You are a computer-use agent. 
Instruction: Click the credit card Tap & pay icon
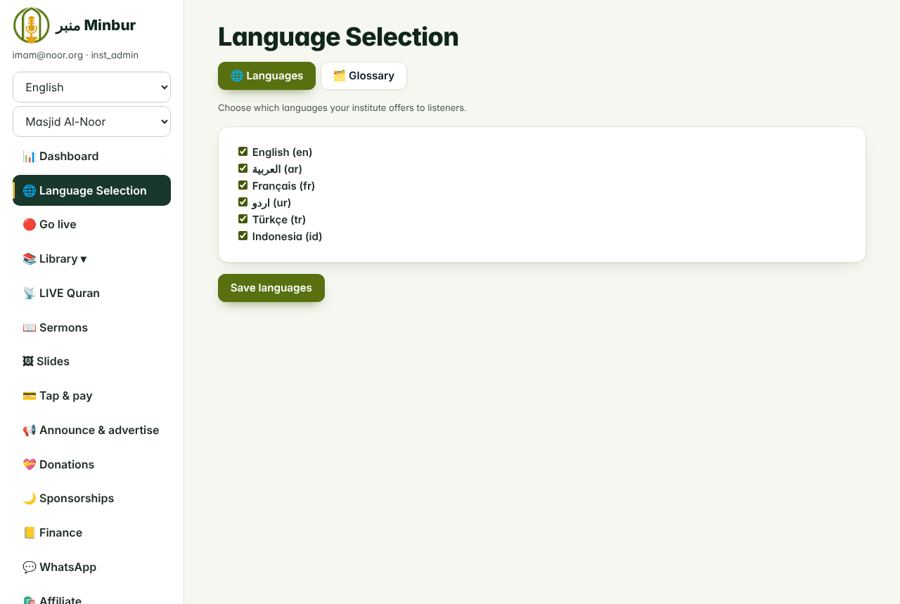click(29, 396)
